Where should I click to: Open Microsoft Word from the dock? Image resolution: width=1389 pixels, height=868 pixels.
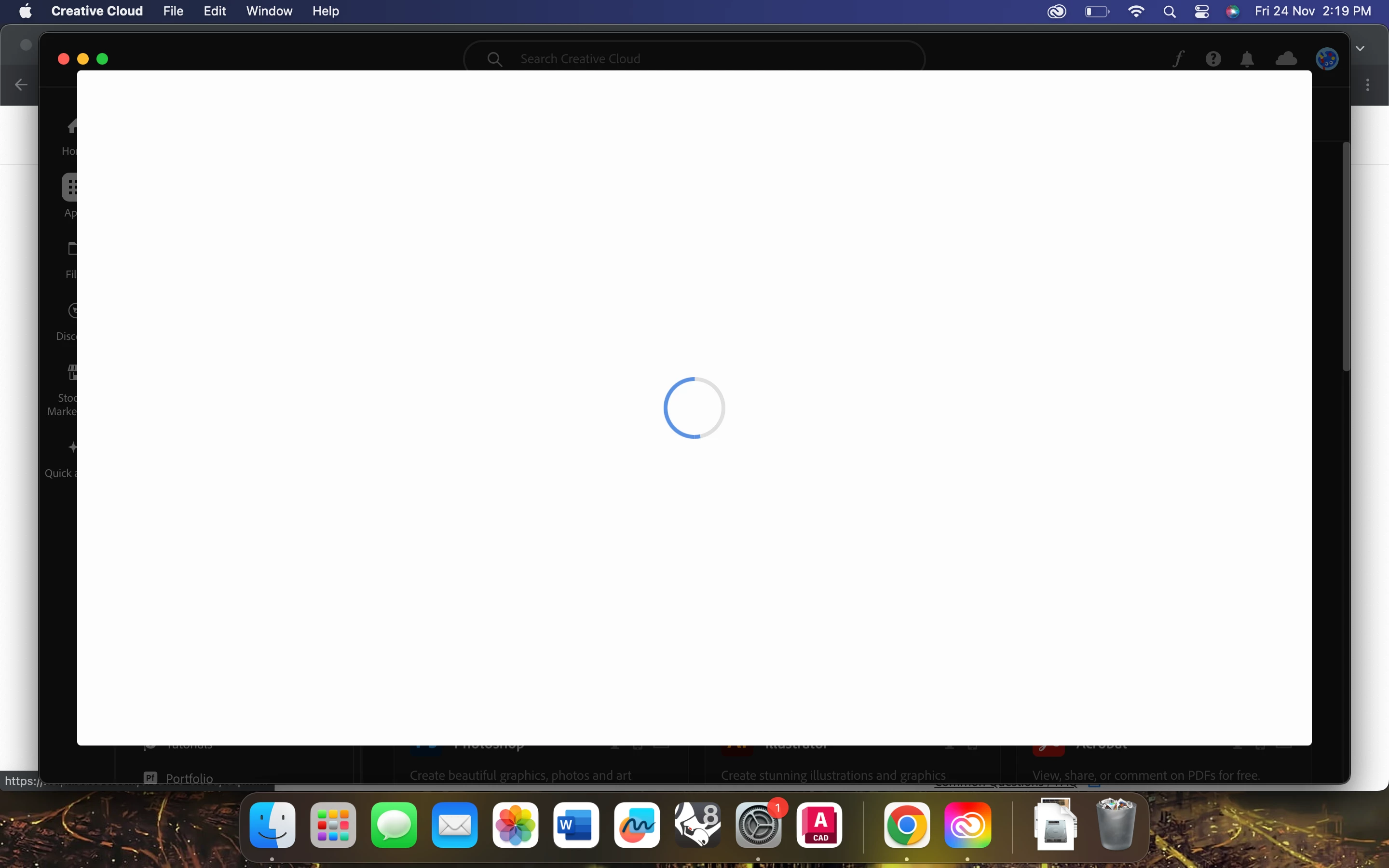576,826
